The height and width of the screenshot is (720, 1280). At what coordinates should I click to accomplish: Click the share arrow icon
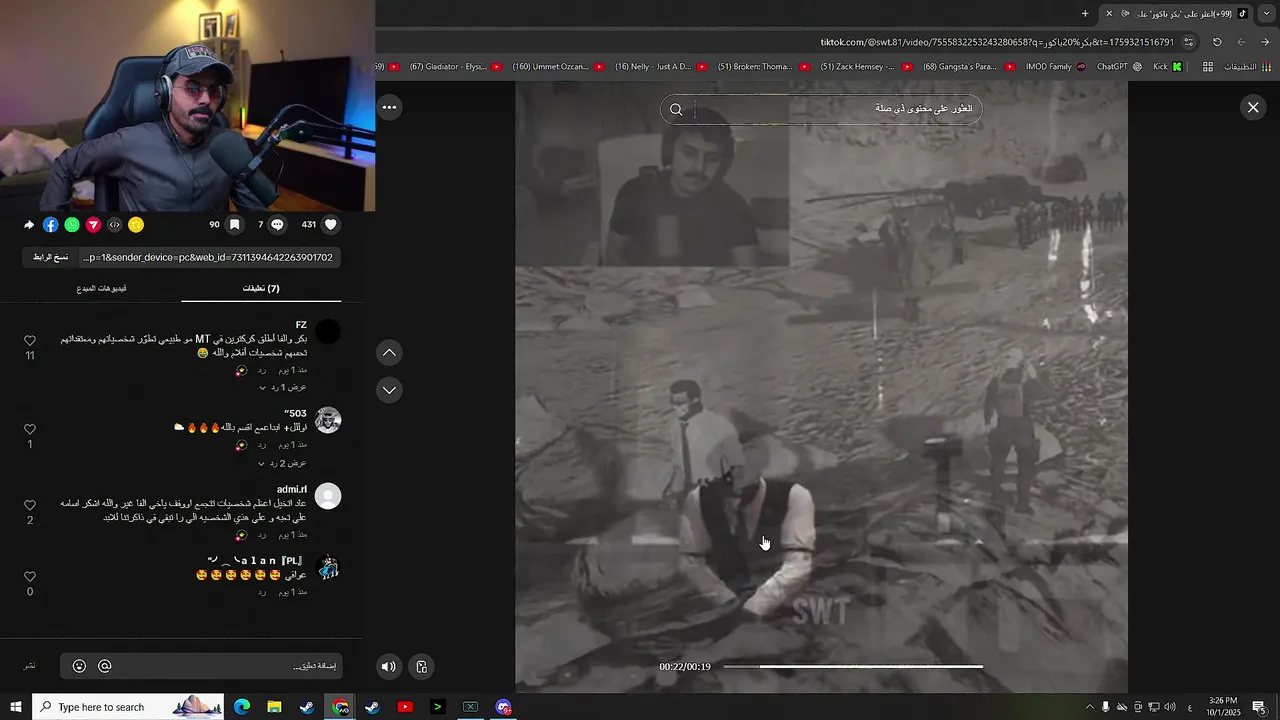click(29, 225)
